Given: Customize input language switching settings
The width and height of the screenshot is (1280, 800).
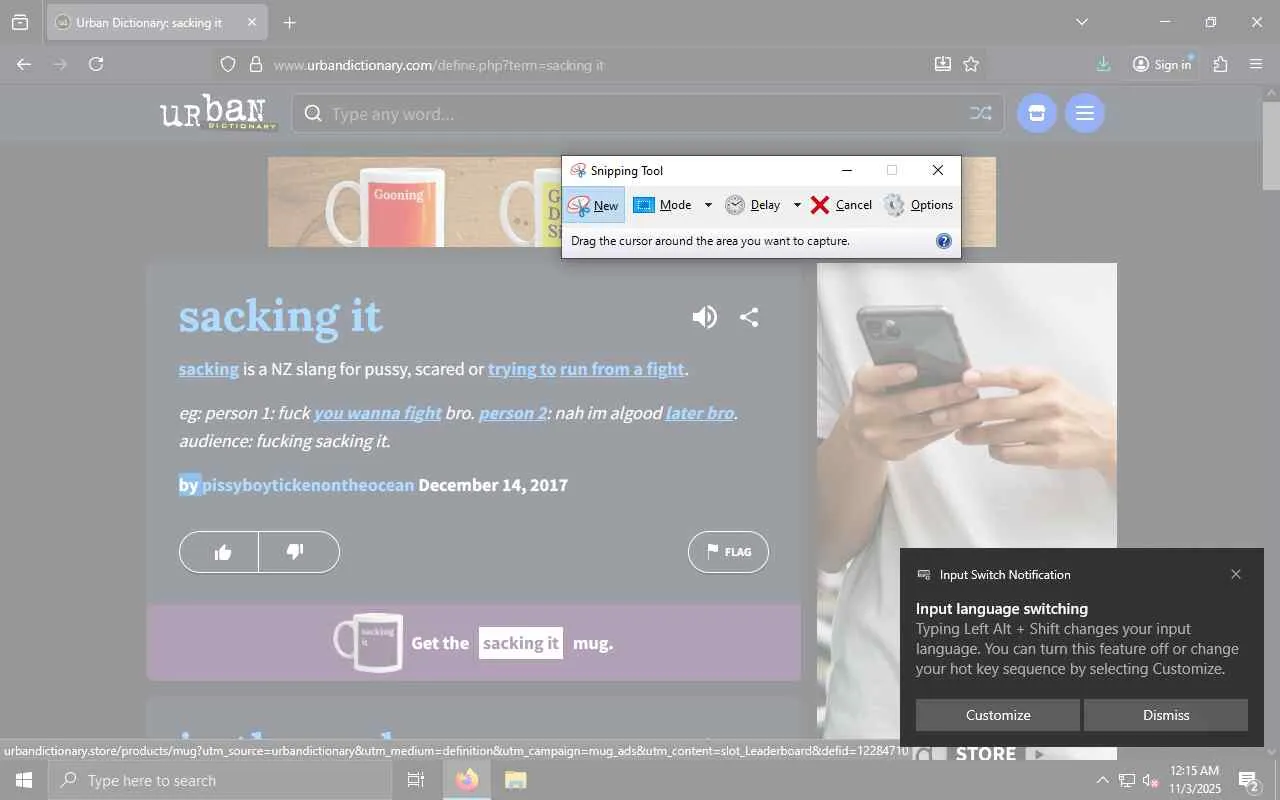Looking at the screenshot, I should (x=998, y=715).
